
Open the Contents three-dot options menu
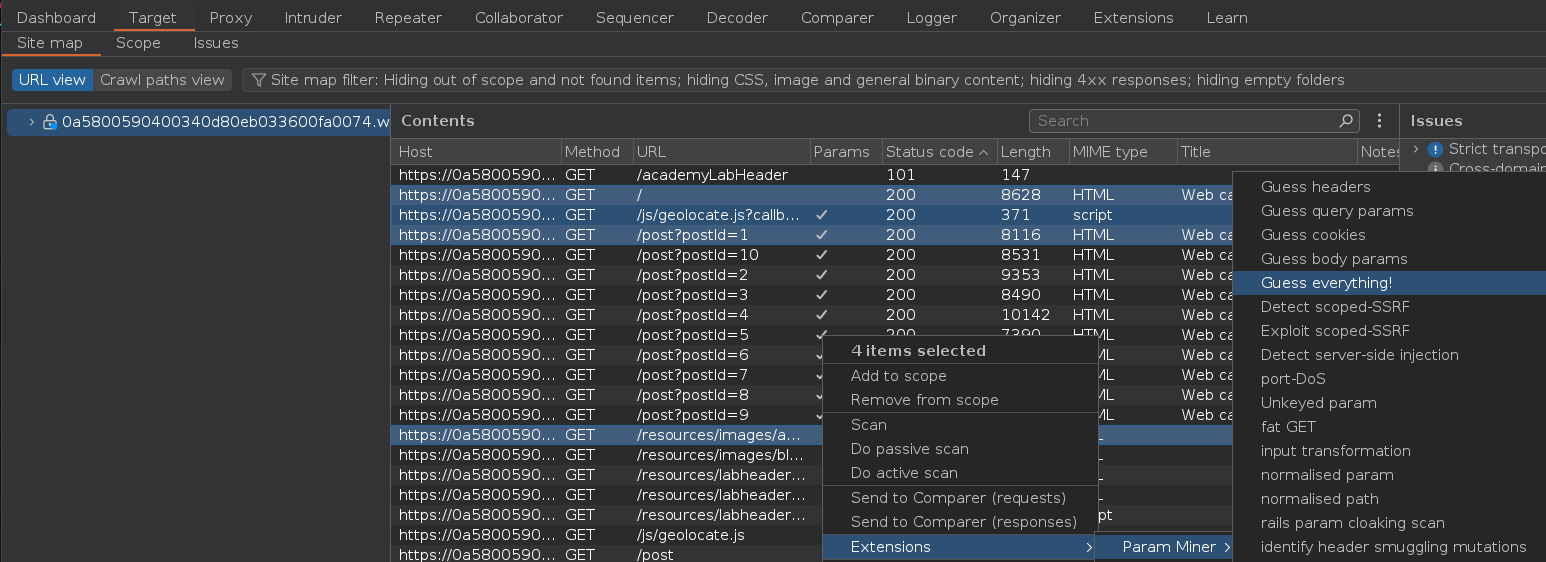pyautogui.click(x=1379, y=121)
